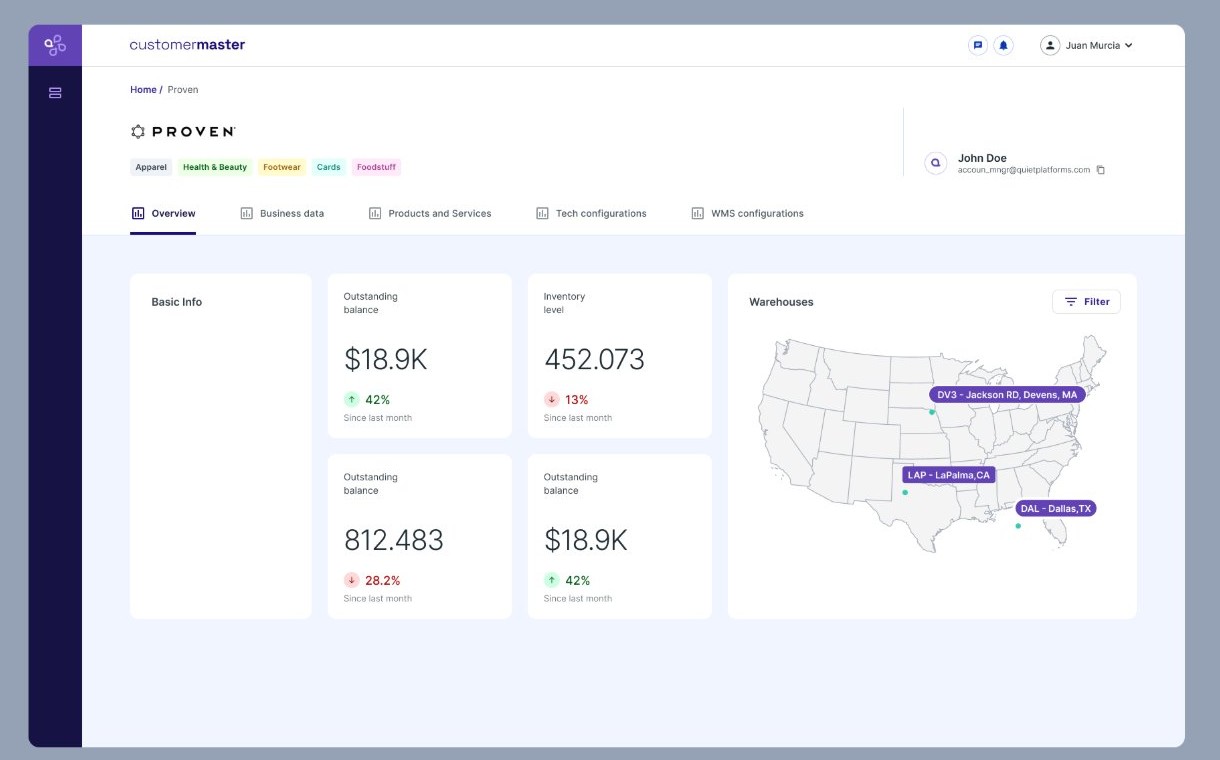
Task: Select the LAP - LaPalma,CA map label
Action: 949,475
